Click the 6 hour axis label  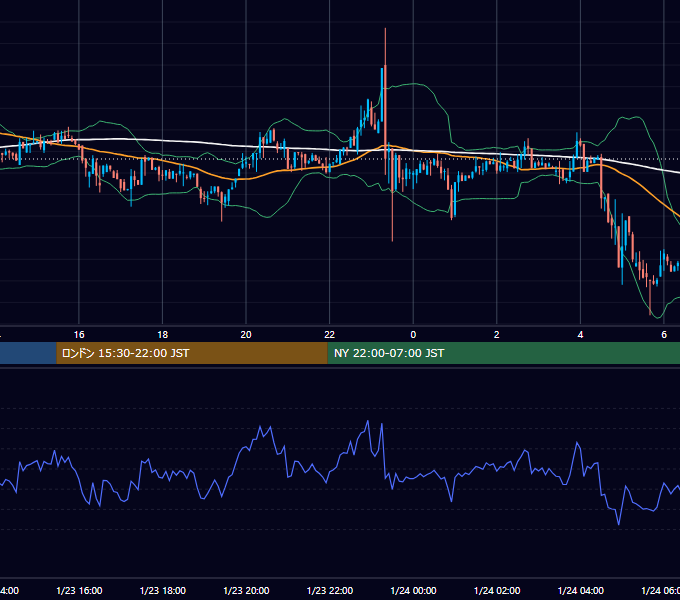point(664,335)
